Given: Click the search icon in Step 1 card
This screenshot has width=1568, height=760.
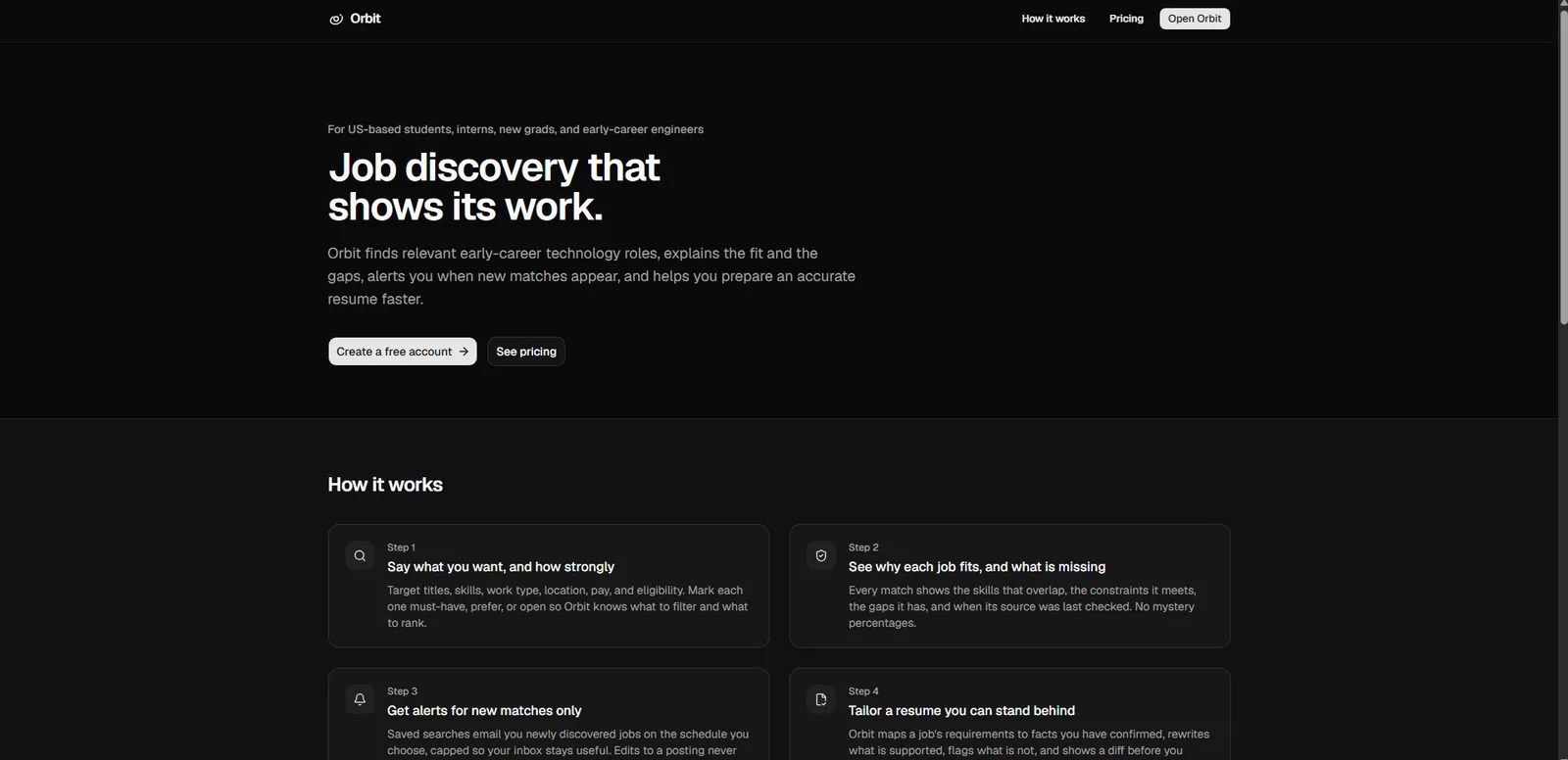Looking at the screenshot, I should point(360,555).
